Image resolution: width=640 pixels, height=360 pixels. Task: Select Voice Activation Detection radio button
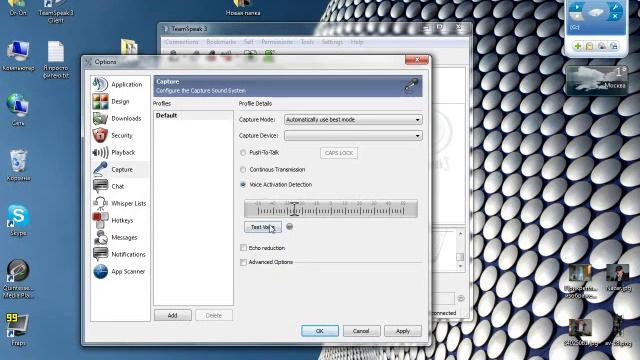click(x=243, y=184)
